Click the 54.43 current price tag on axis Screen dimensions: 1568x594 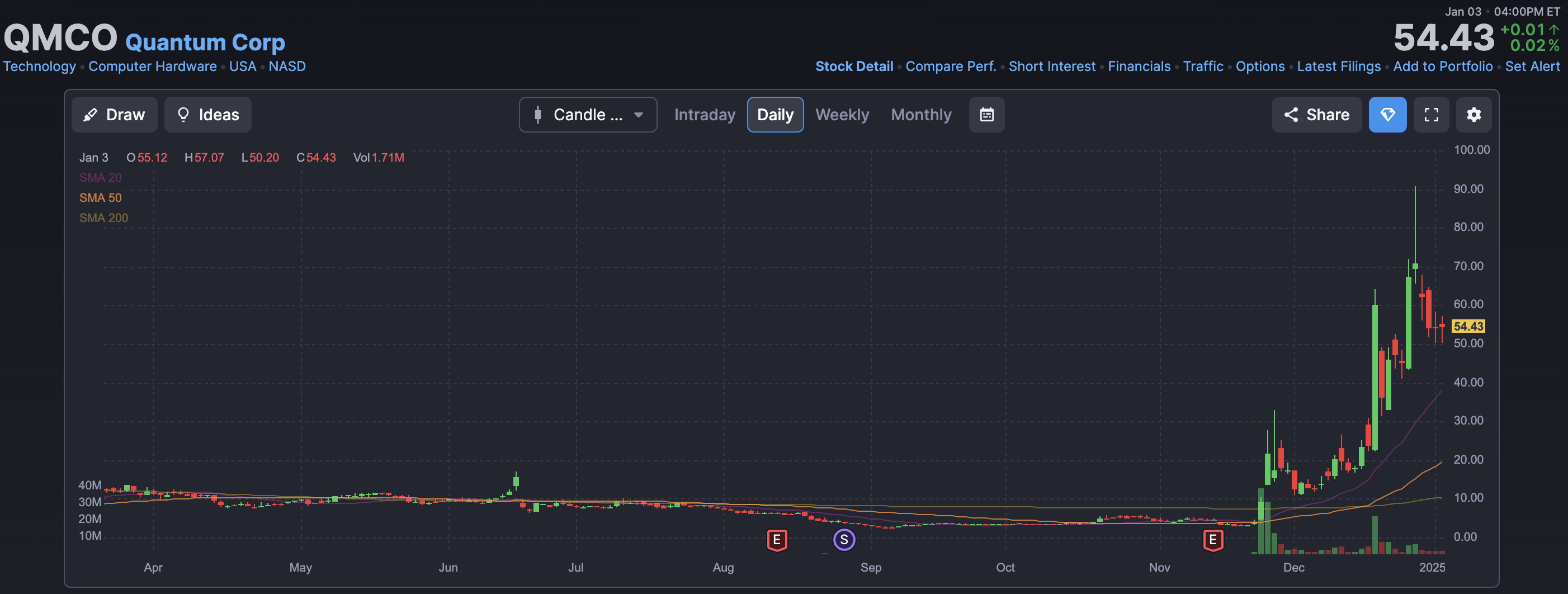click(x=1467, y=326)
